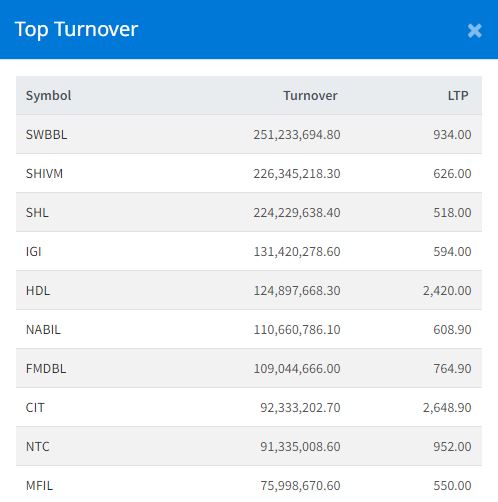This screenshot has width=498, height=502.
Task: Select the SWBBL symbol
Action: point(47,135)
